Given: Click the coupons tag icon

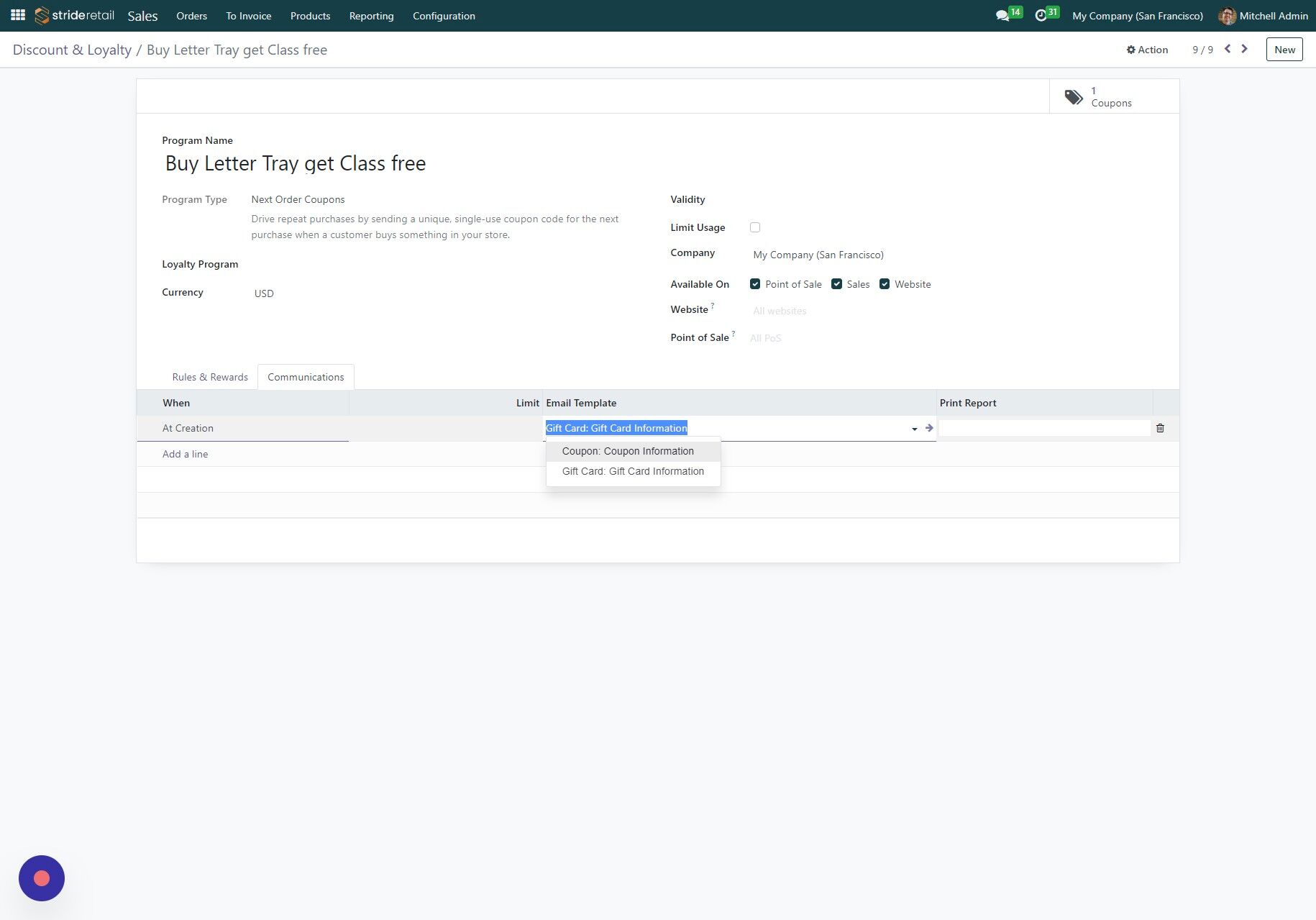Looking at the screenshot, I should [x=1074, y=97].
